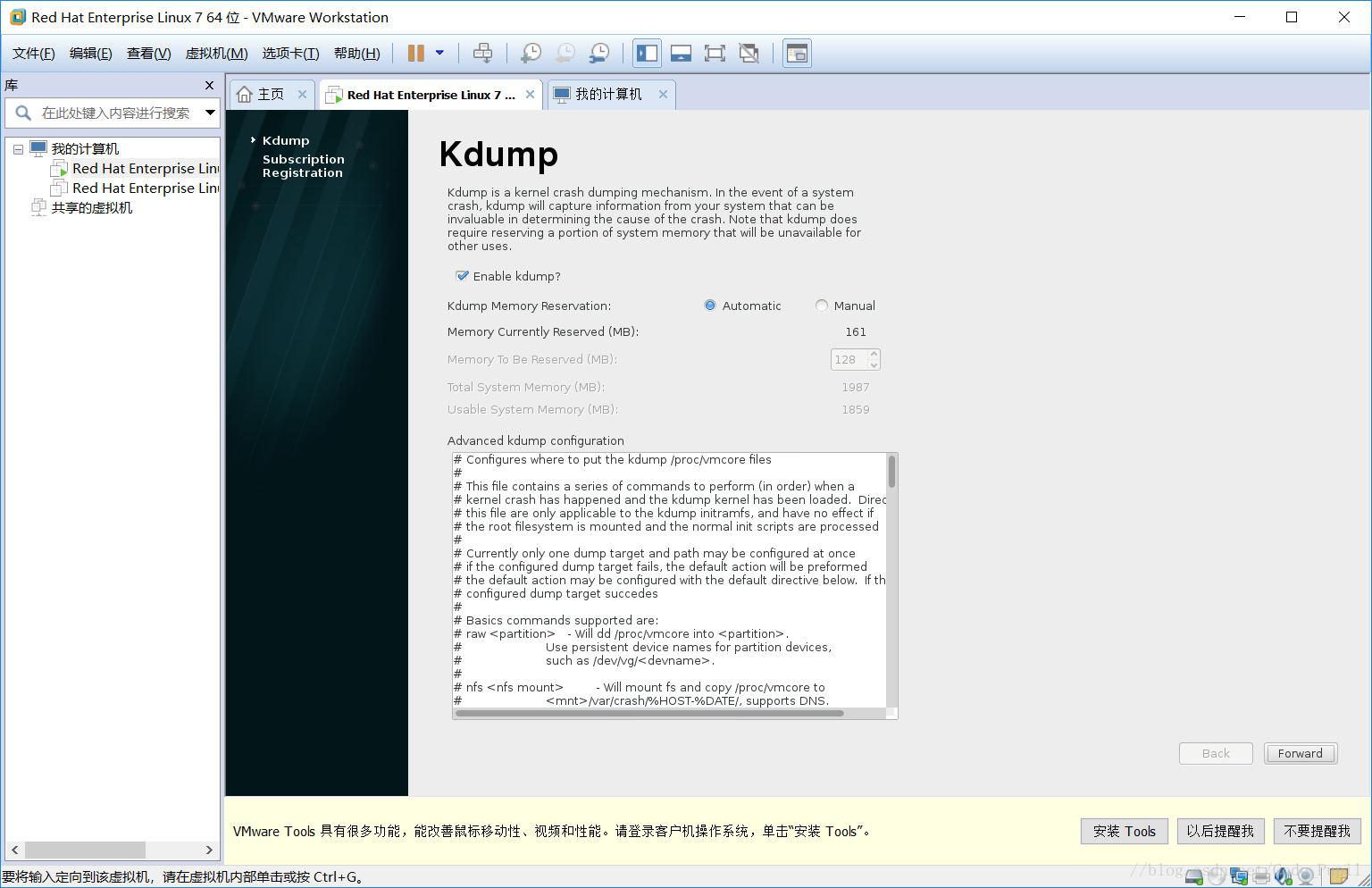Toggle the thumbnail bar view
1372x888 pixels.
coord(681,54)
